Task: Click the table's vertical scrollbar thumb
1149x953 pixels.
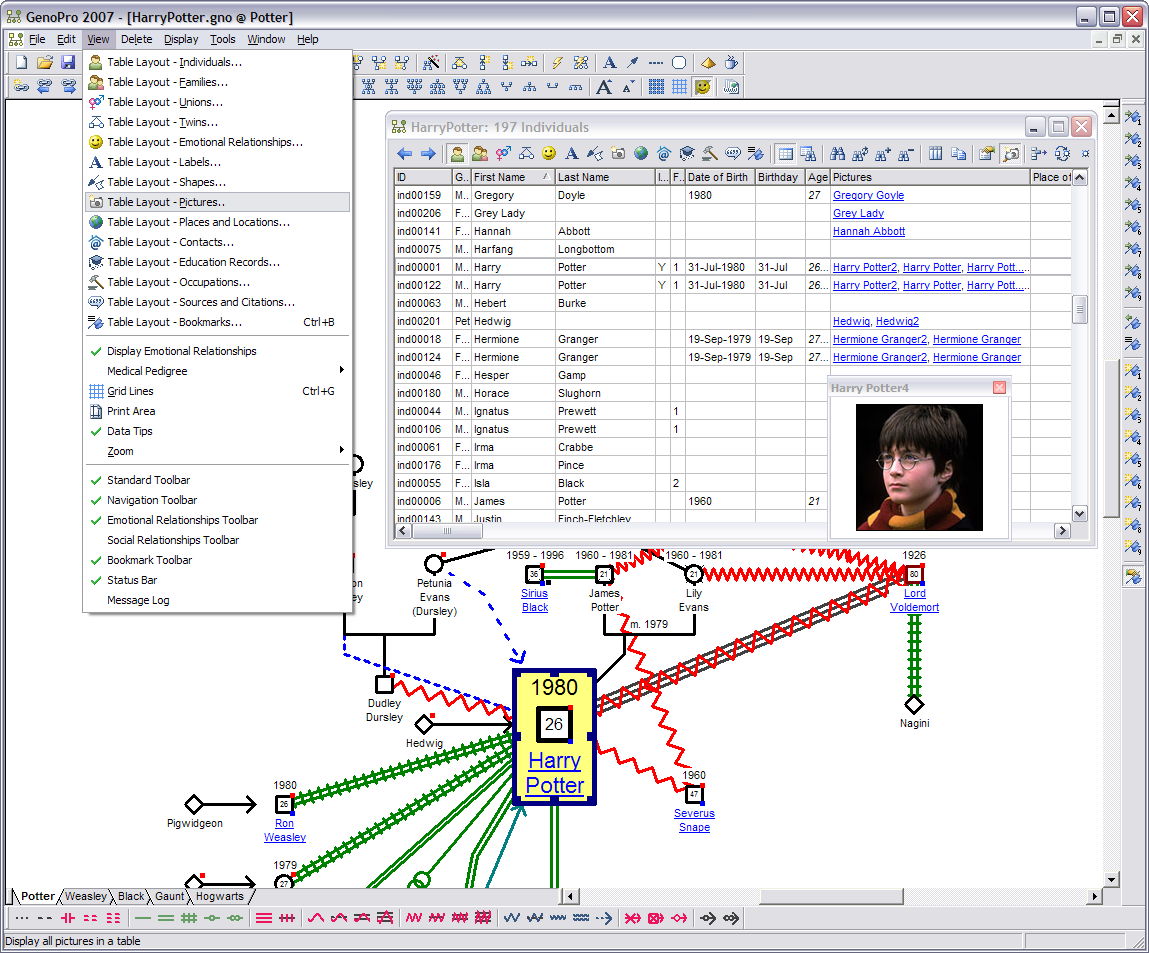Action: (x=1079, y=308)
